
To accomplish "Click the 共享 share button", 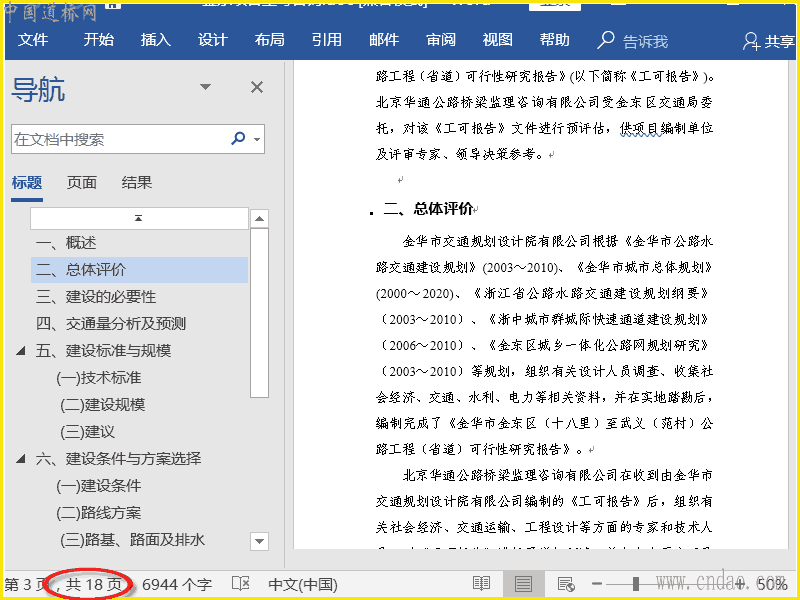I will tap(769, 41).
